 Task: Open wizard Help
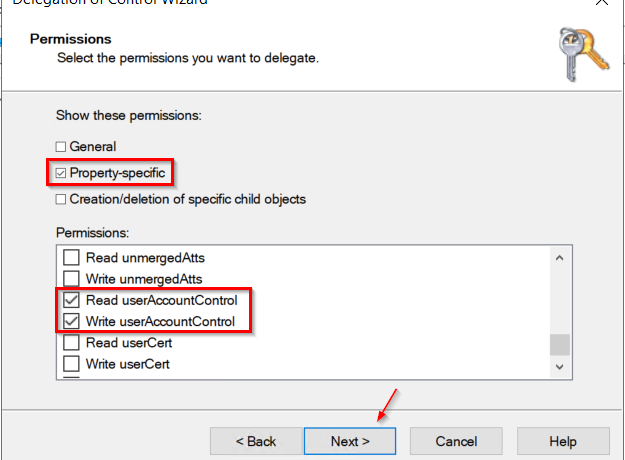(x=563, y=441)
